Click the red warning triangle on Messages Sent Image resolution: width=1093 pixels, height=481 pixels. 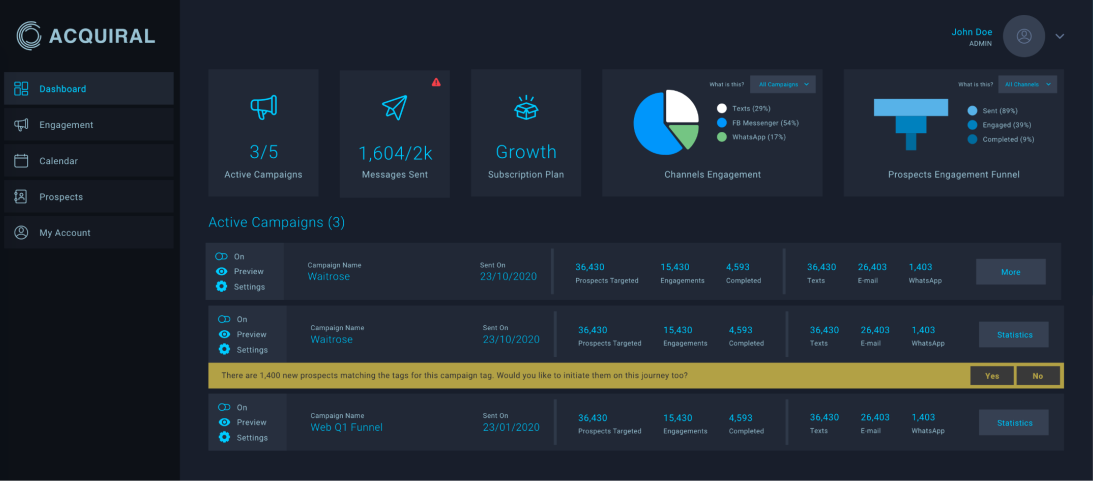[x=436, y=82]
